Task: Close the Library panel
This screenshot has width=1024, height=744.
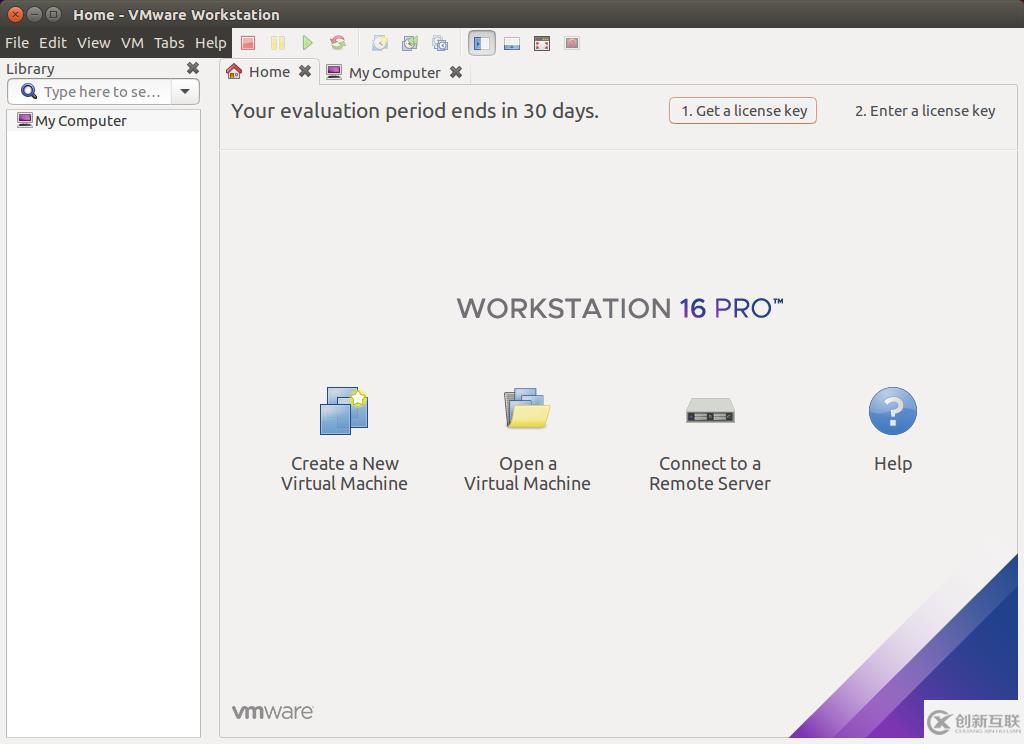Action: 193,68
